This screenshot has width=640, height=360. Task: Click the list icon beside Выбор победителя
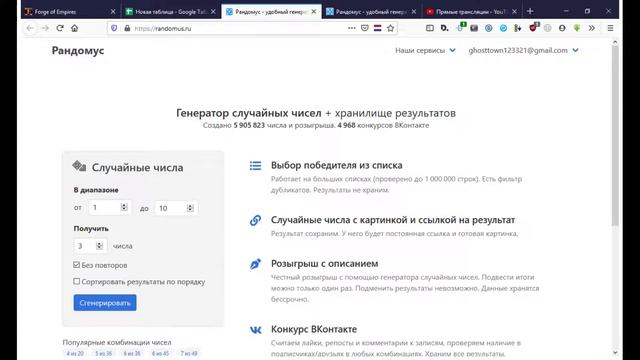[256, 165]
